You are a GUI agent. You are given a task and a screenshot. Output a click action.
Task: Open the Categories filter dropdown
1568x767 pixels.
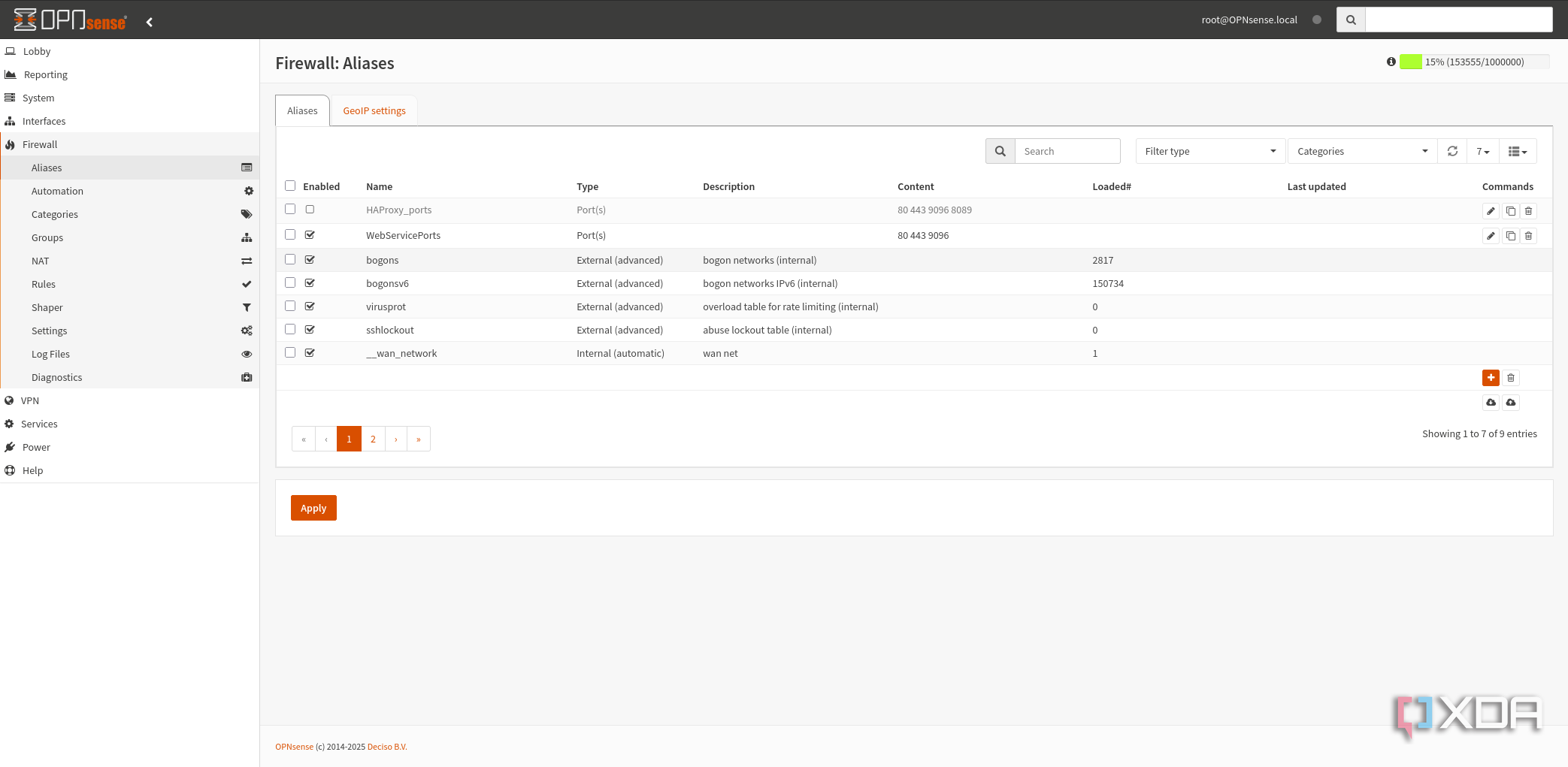tap(1361, 151)
